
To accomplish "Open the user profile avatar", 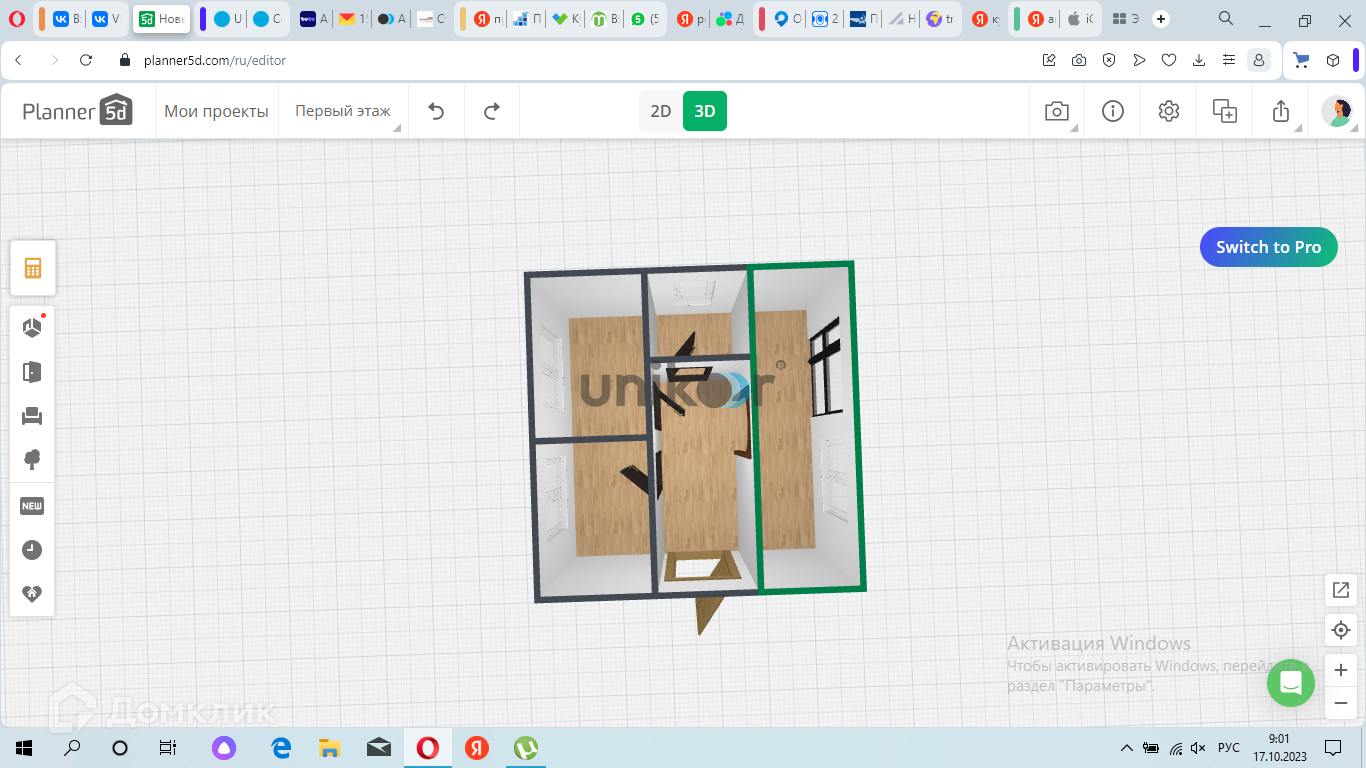I will click(x=1337, y=111).
